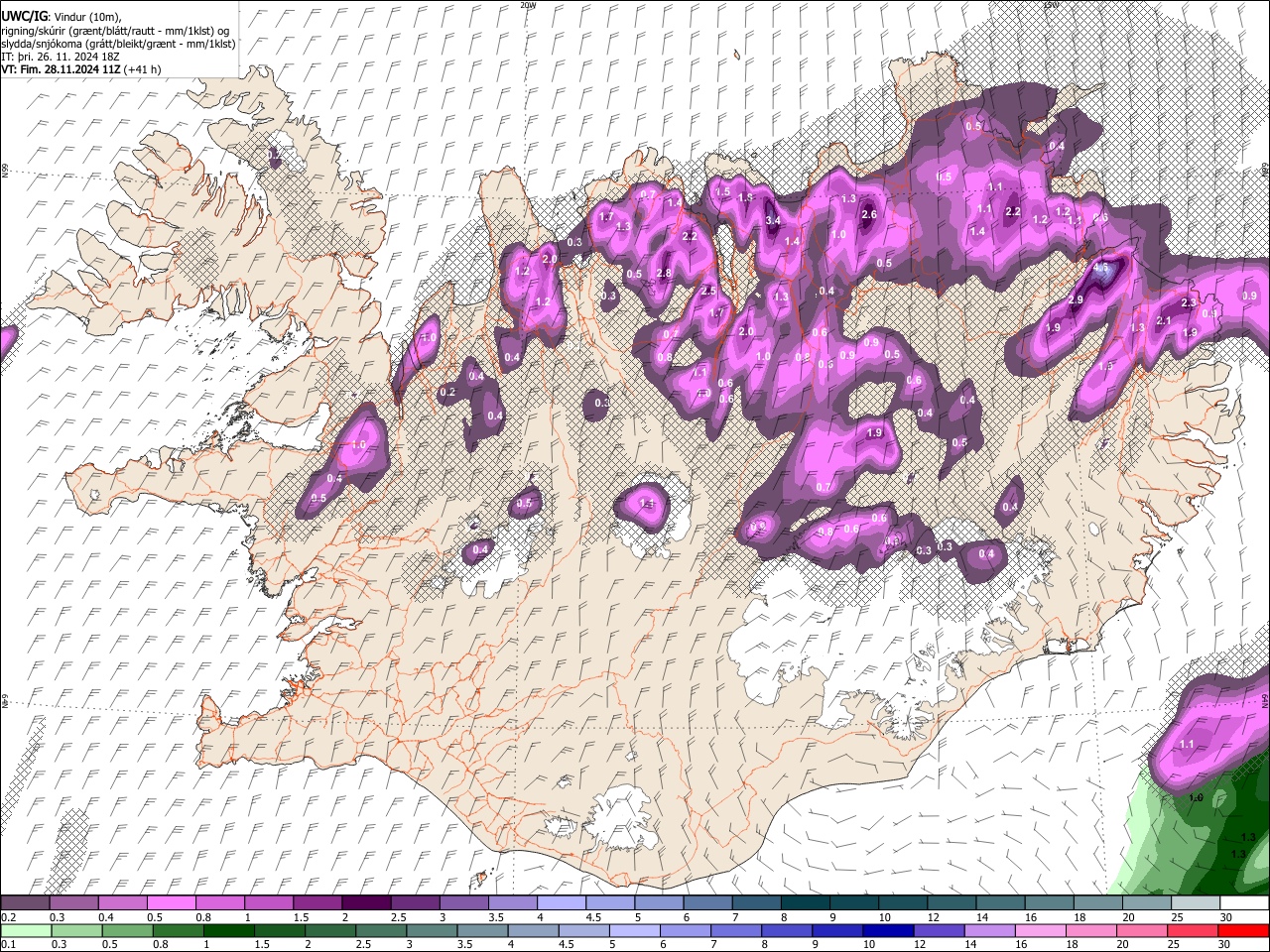This screenshot has height=952, width=1270.
Task: Click the '15W' longitude label at top
Action: click(x=1052, y=5)
